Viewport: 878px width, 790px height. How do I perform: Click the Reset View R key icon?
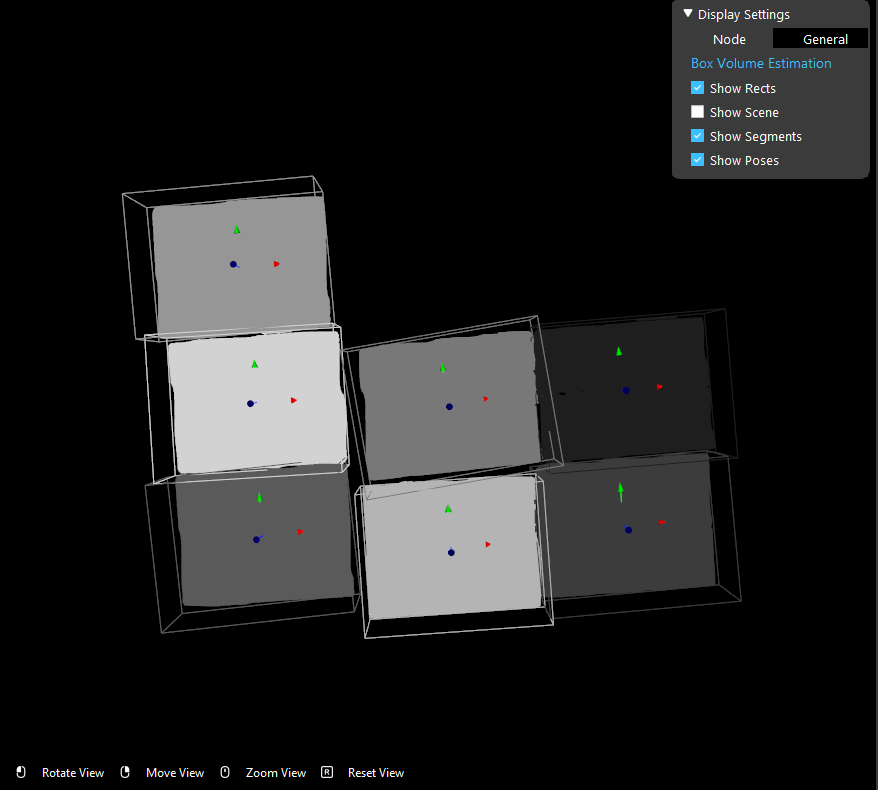[327, 772]
